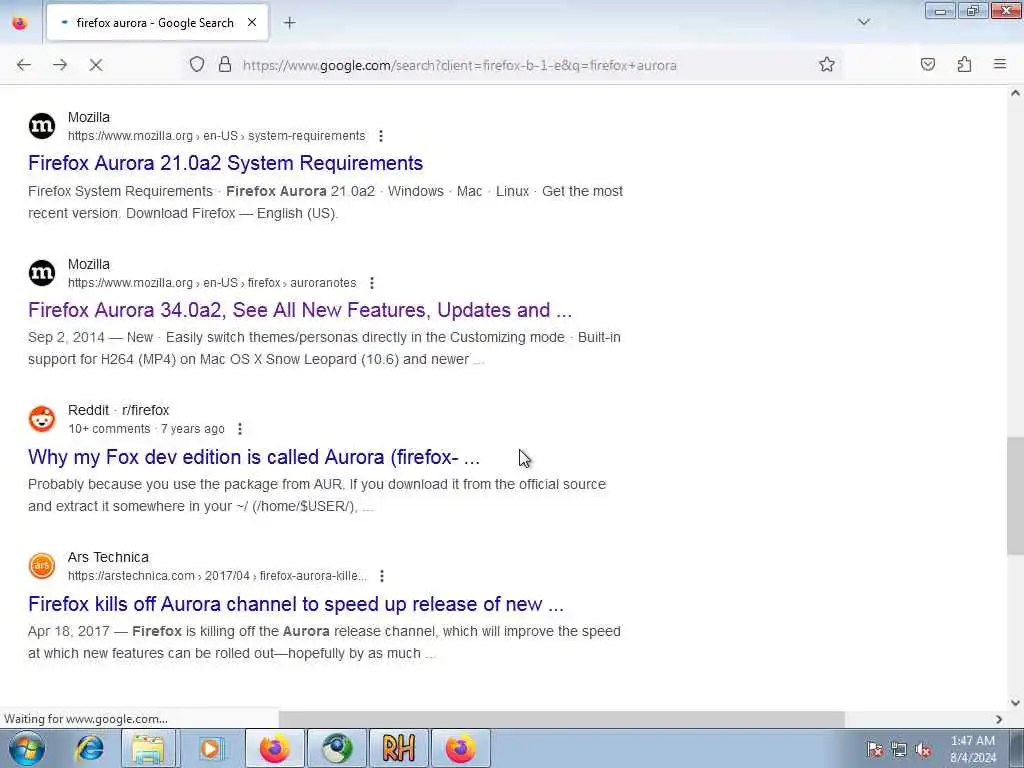Open Firefox Aurora 21.0a2 System Requirements result

click(x=225, y=163)
